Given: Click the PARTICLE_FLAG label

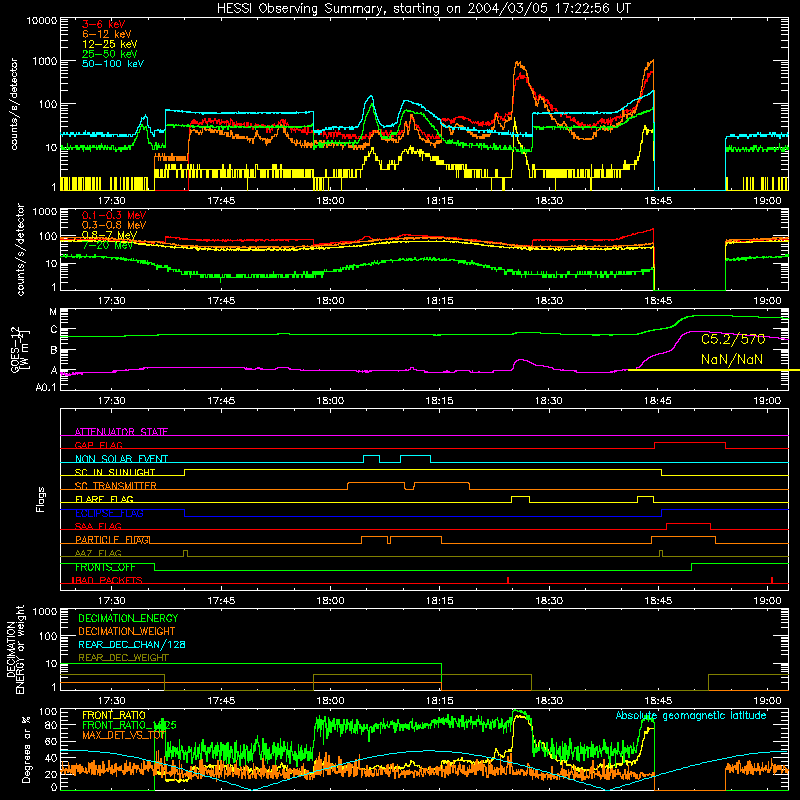Looking at the screenshot, I should pyautogui.click(x=112, y=540).
